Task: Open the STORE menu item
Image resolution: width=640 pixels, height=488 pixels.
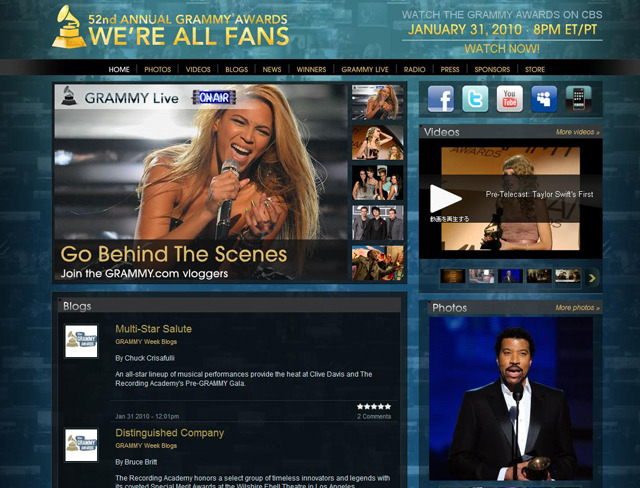Action: point(535,69)
